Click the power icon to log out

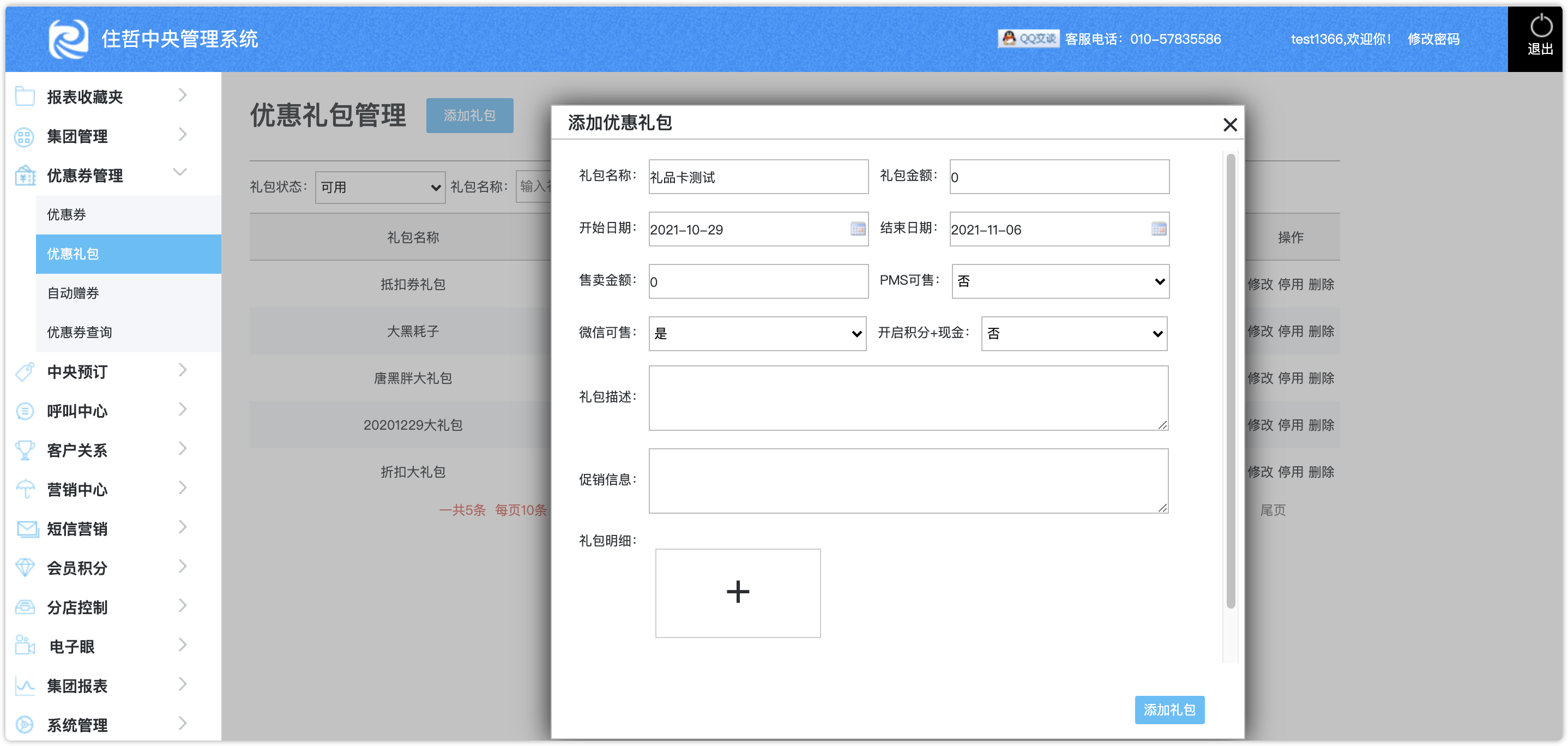(x=1541, y=27)
